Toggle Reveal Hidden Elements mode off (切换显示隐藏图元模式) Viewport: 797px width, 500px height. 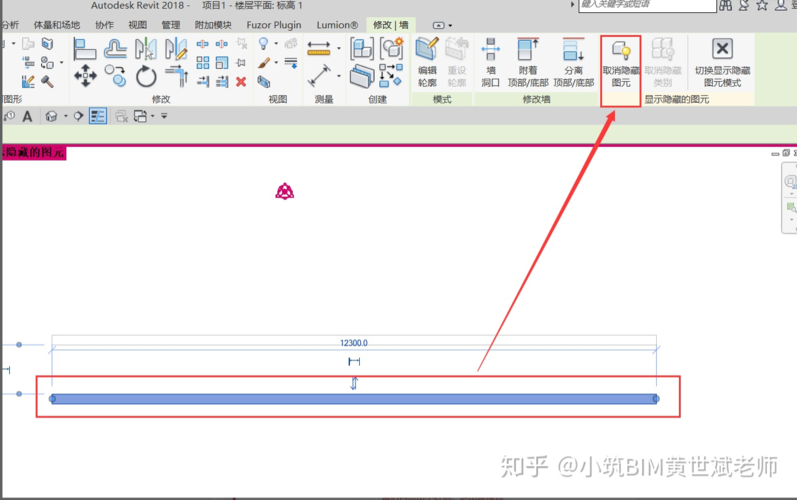(x=722, y=63)
